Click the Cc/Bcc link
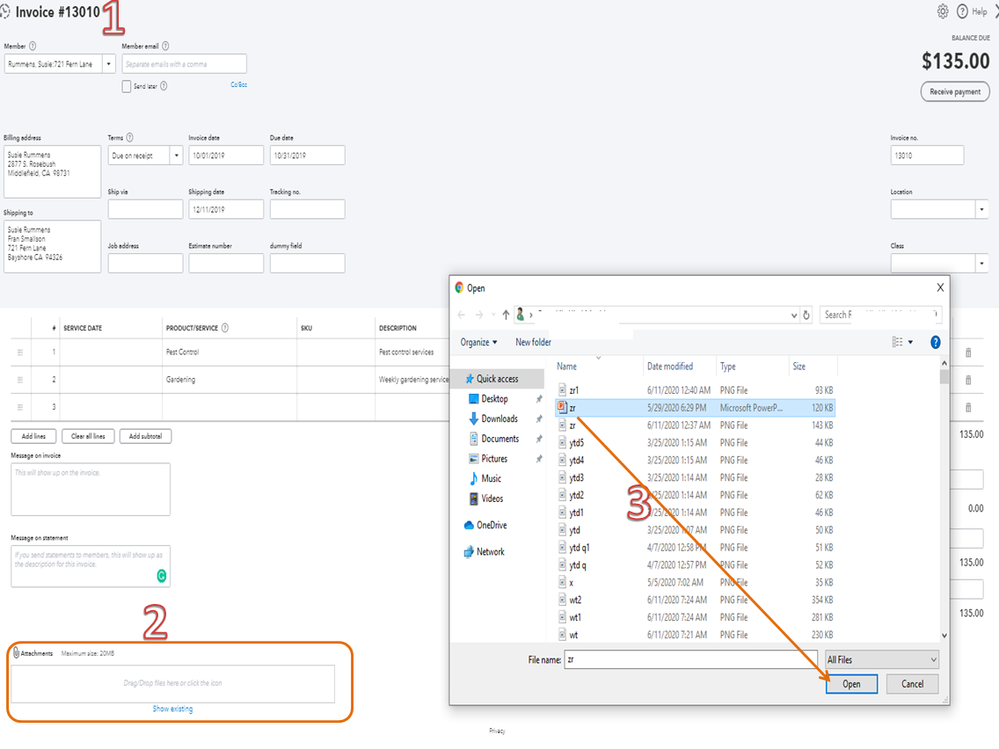The width and height of the screenshot is (999, 749). coord(239,84)
